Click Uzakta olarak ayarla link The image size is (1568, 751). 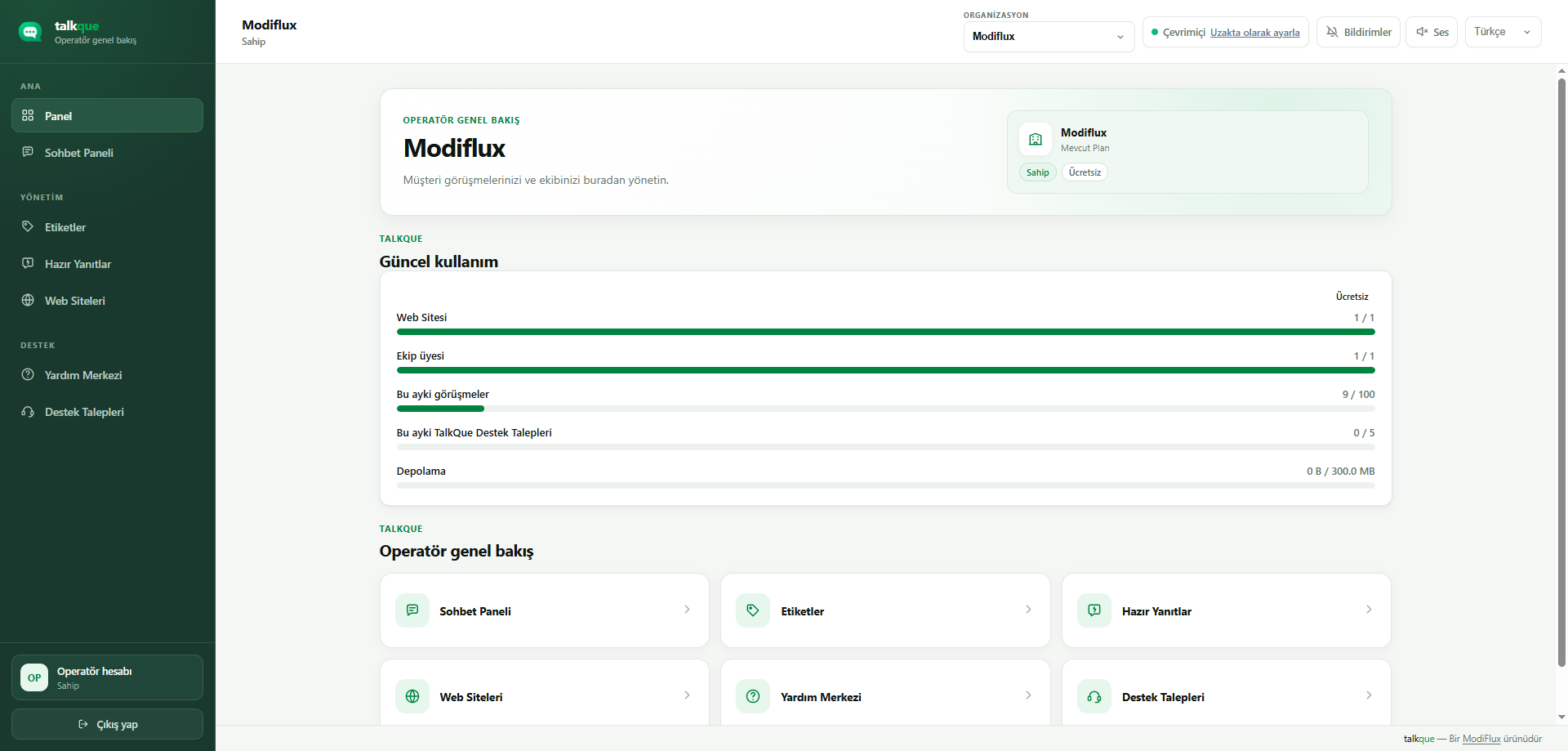[x=1254, y=33]
